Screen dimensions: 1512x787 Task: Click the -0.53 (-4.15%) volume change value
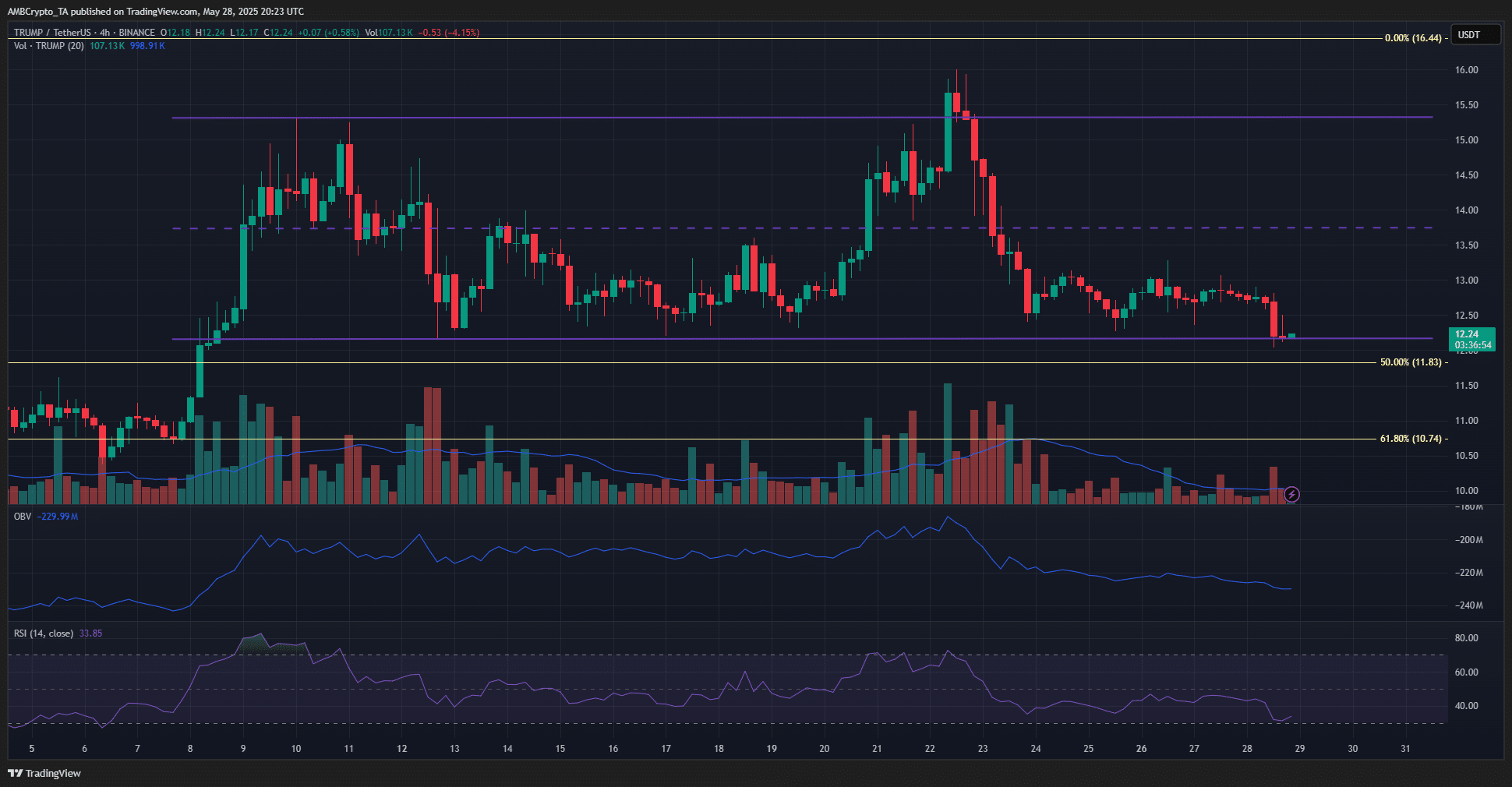point(449,33)
